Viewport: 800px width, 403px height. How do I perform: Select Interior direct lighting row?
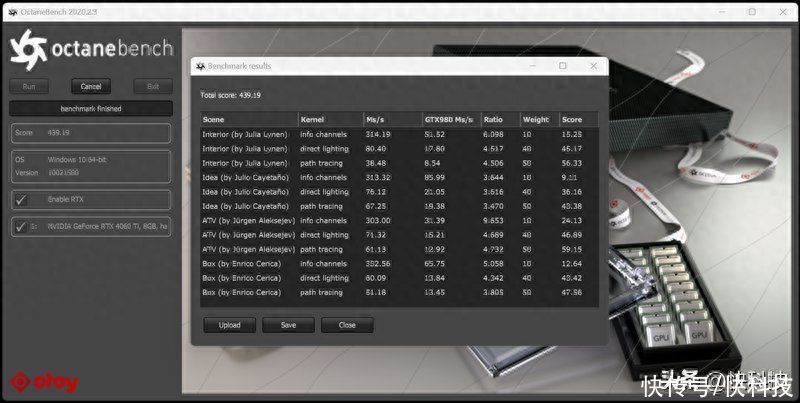pyautogui.click(x=399, y=149)
